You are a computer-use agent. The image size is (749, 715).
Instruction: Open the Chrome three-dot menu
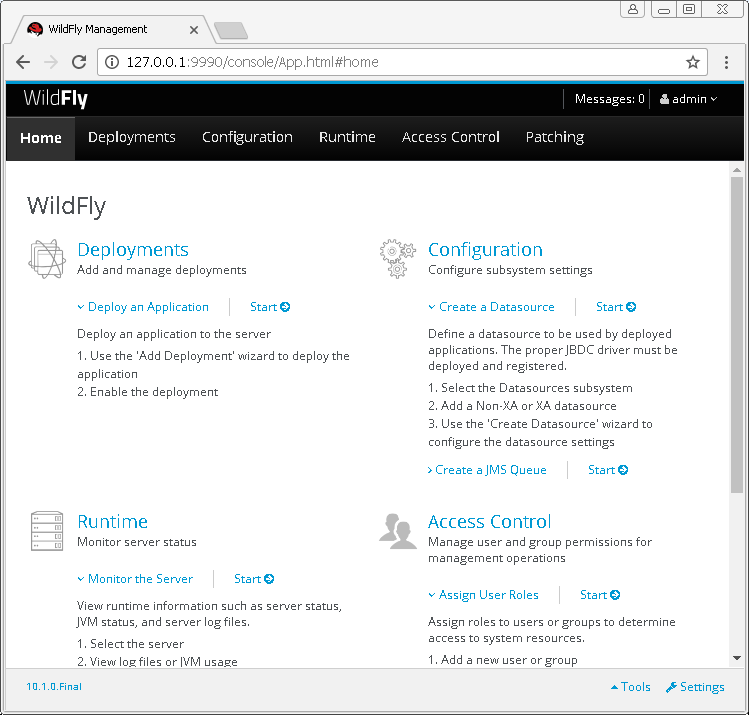tap(726, 62)
